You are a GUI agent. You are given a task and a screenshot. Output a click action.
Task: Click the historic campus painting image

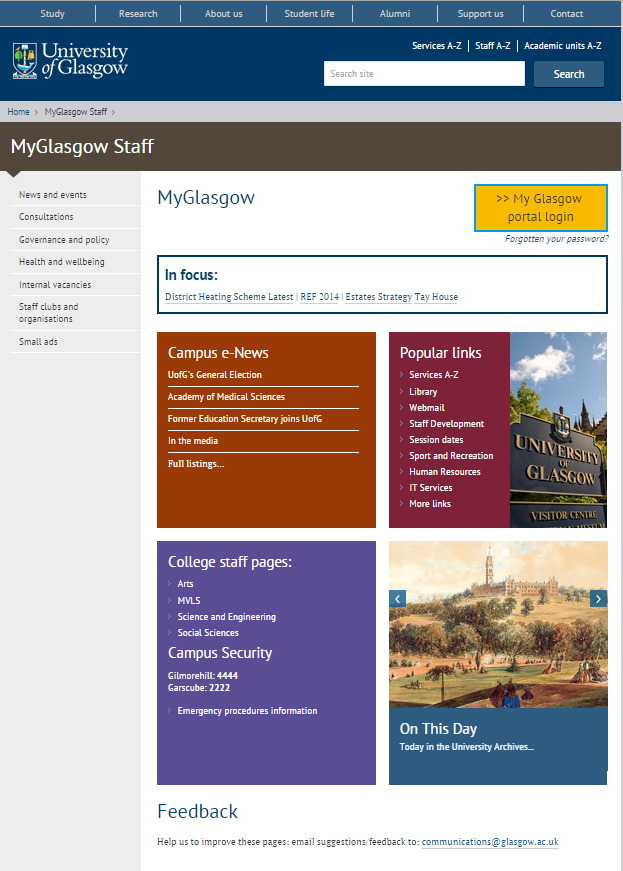498,624
